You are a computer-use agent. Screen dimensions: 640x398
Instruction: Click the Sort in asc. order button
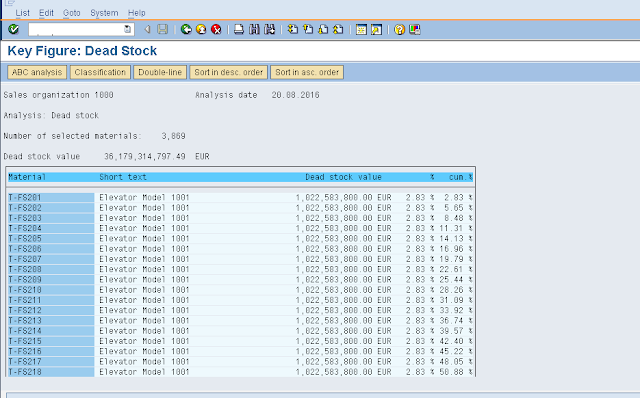tap(307, 72)
